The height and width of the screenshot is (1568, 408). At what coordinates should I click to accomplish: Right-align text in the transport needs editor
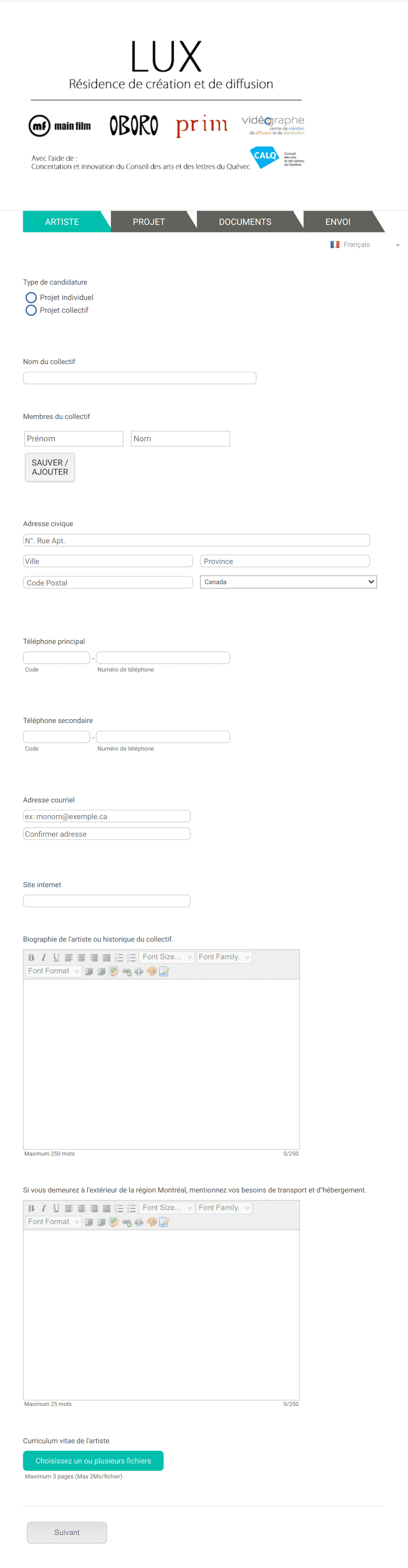[93, 1208]
